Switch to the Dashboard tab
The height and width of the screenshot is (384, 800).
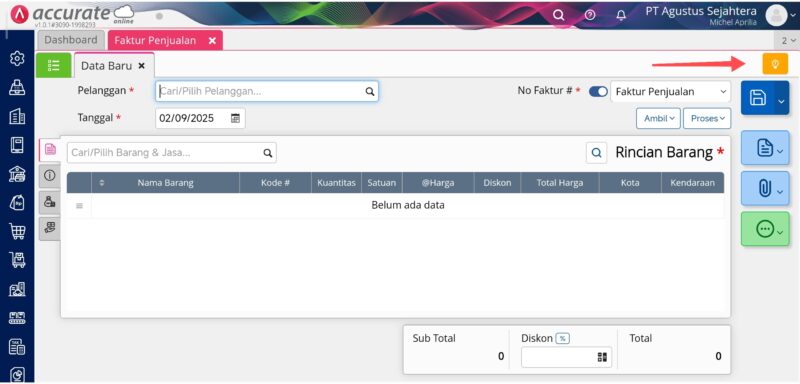(70, 40)
